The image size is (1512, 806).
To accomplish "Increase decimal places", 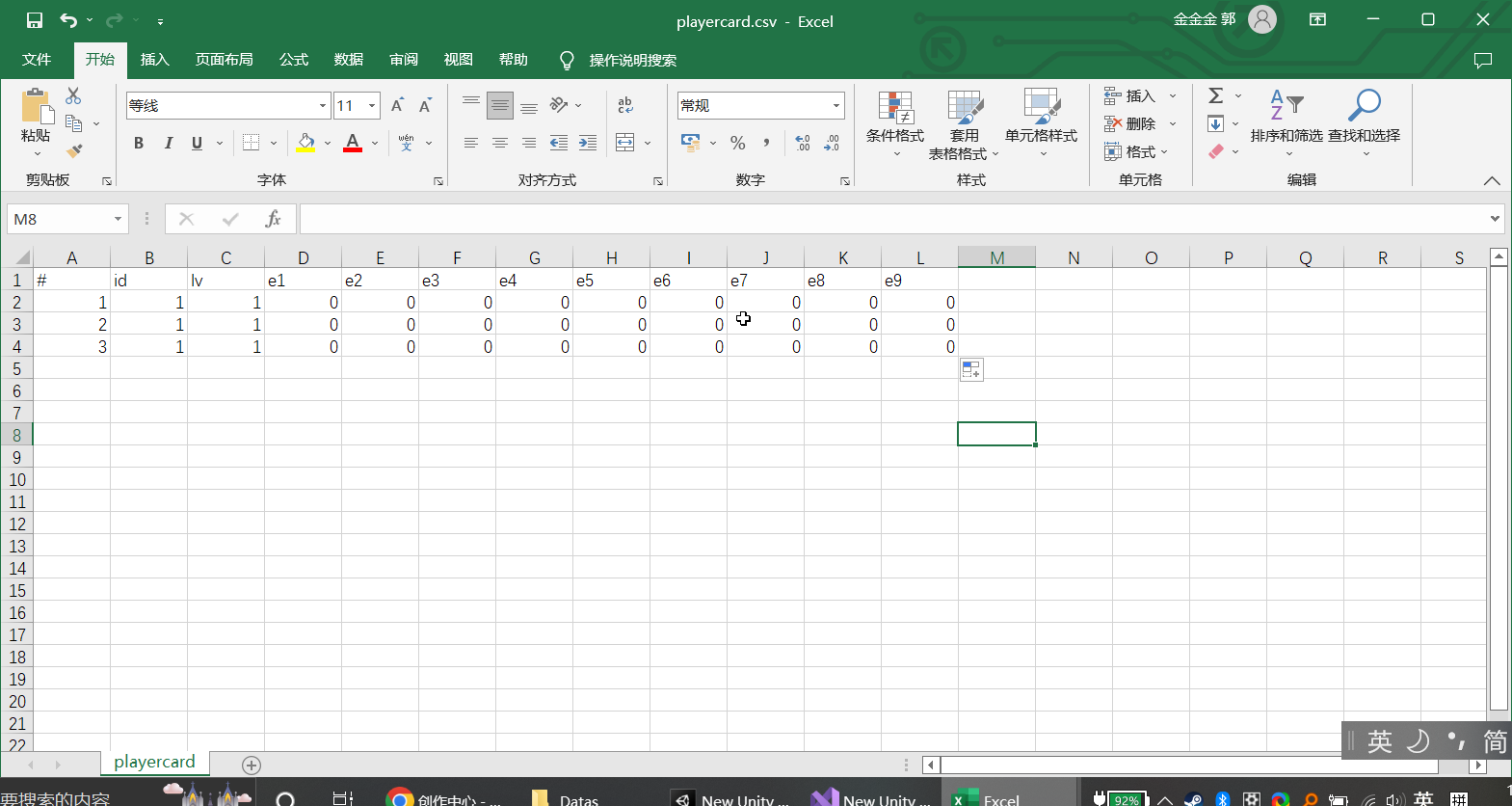I will (x=803, y=143).
